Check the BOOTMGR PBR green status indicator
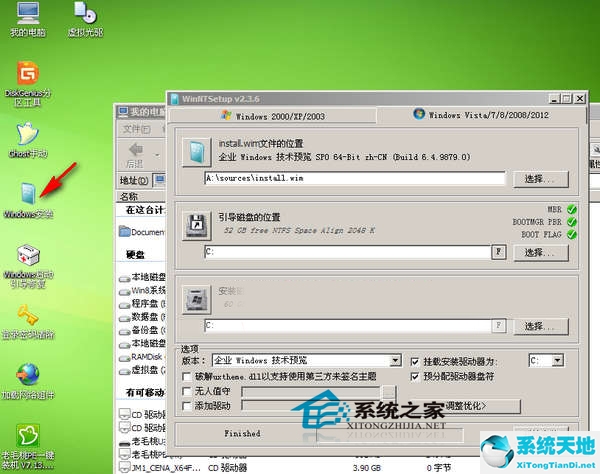600x474 pixels. (572, 222)
